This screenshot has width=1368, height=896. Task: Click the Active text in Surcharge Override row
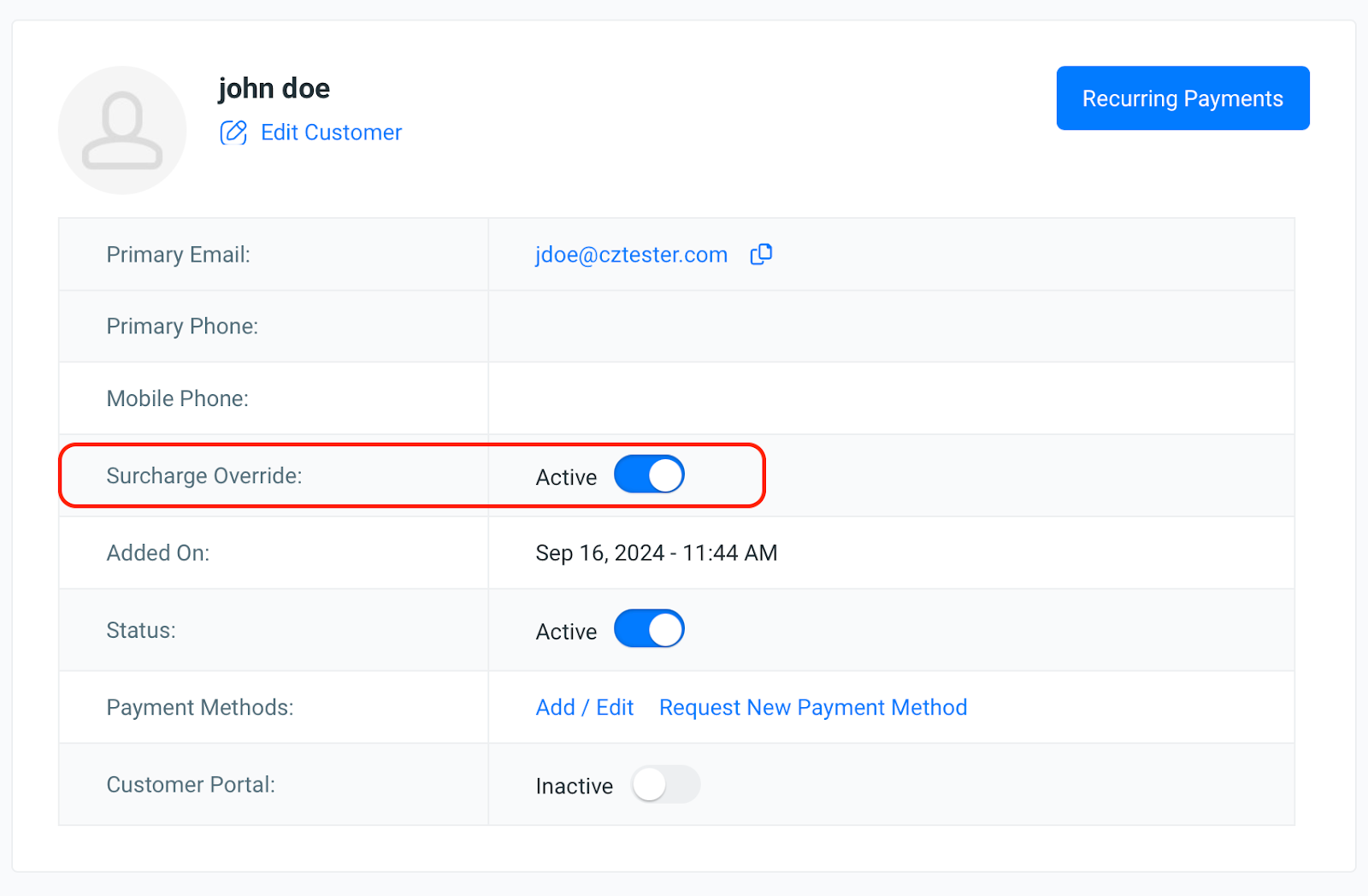pos(566,477)
